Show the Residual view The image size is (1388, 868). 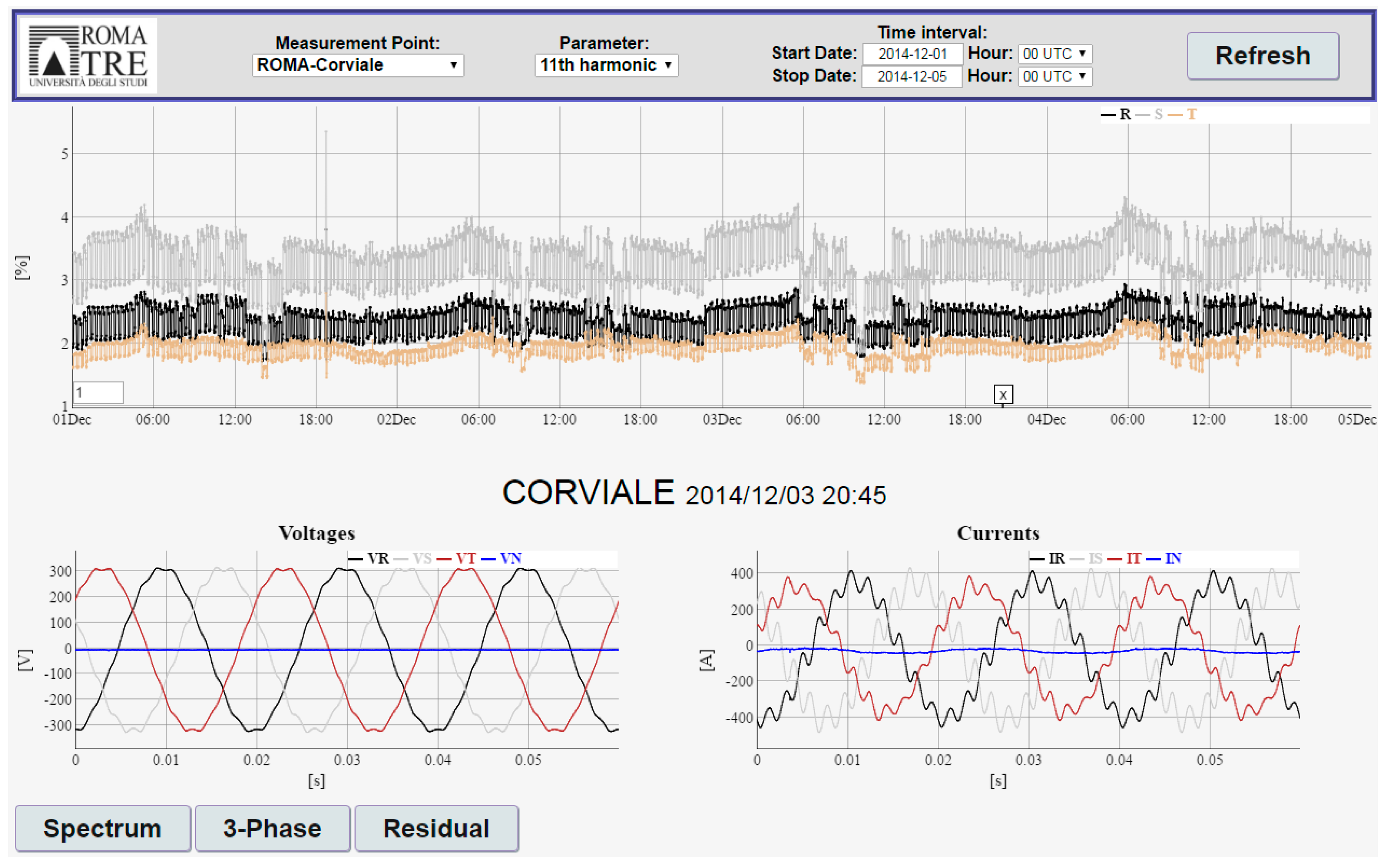click(x=436, y=828)
